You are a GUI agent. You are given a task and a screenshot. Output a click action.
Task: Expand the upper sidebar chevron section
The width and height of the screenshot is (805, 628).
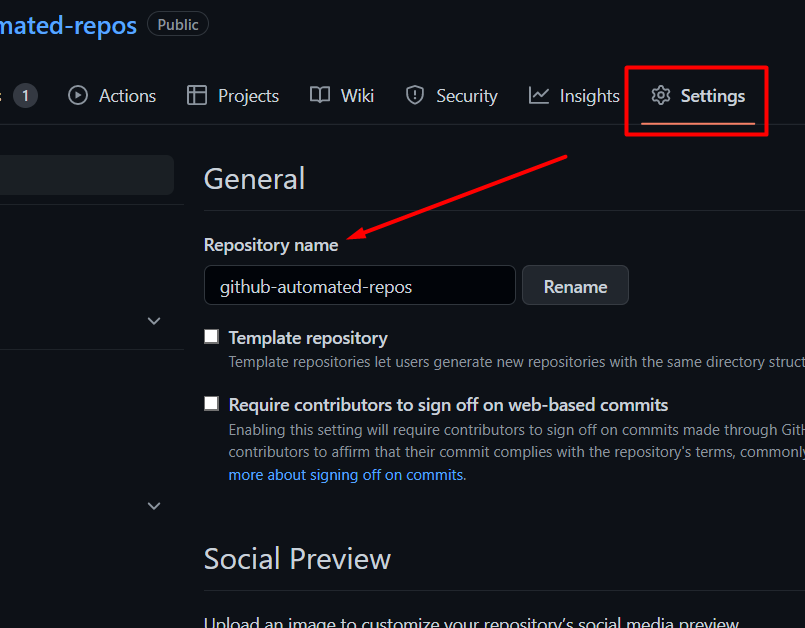point(154,321)
